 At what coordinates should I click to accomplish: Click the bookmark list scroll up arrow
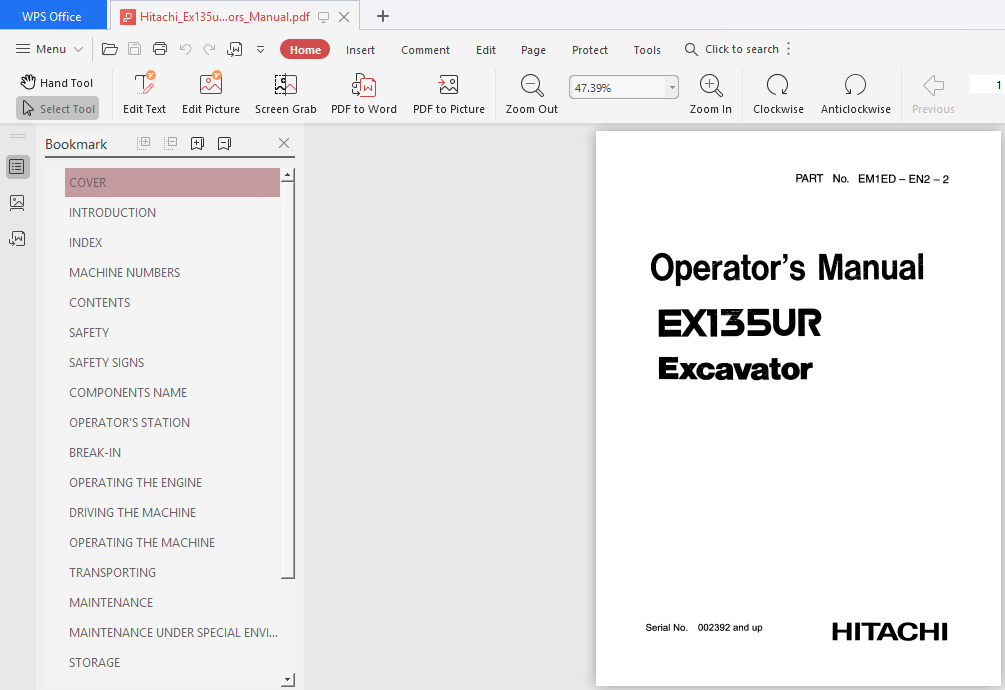[x=288, y=175]
